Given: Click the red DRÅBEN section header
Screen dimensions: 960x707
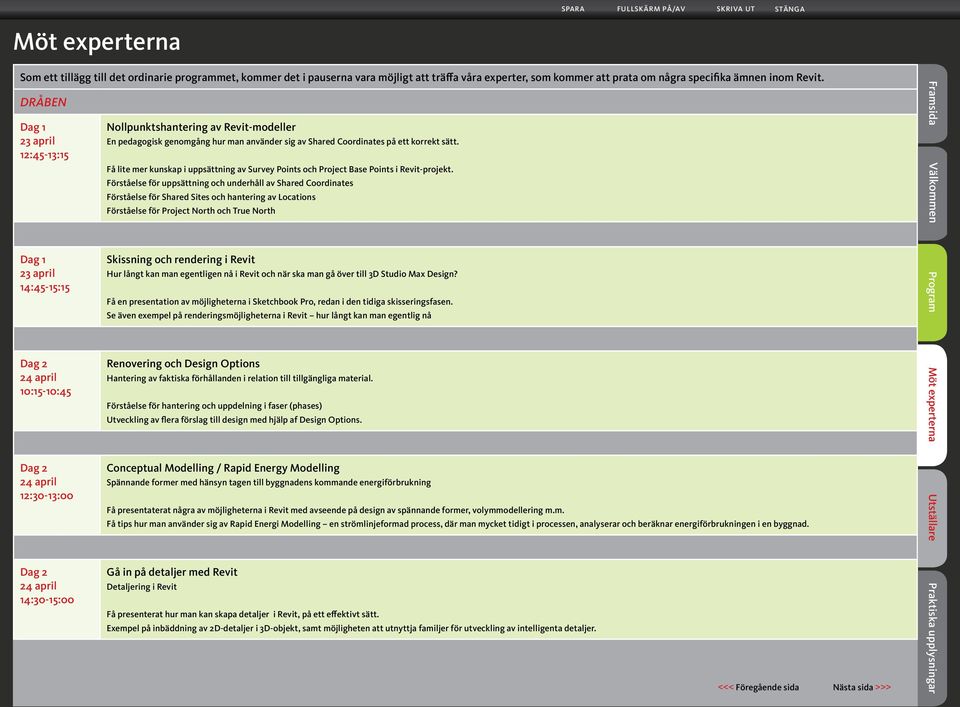Looking at the screenshot, I should click(x=43, y=102).
